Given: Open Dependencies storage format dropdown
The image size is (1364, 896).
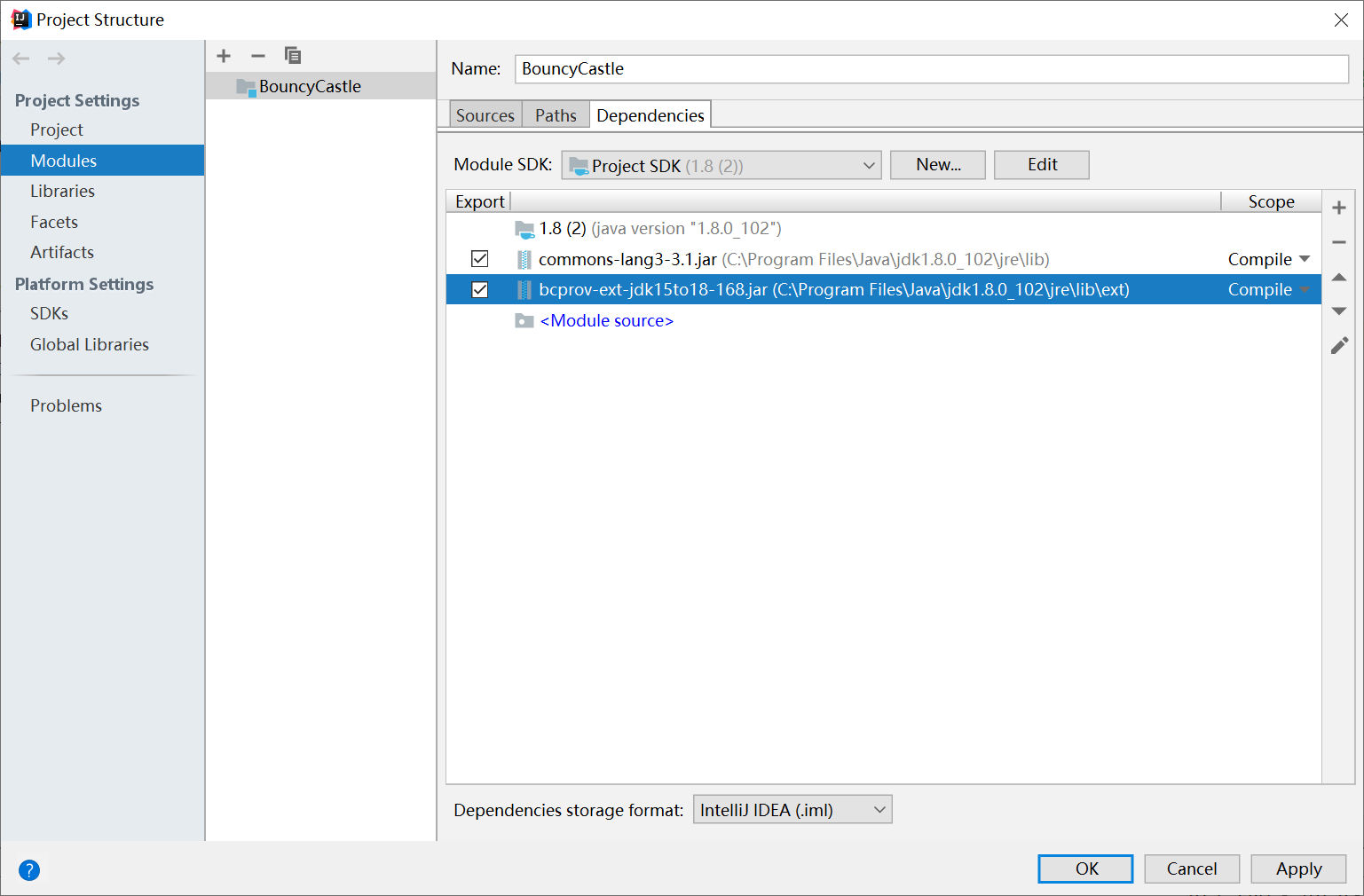Looking at the screenshot, I should click(792, 810).
